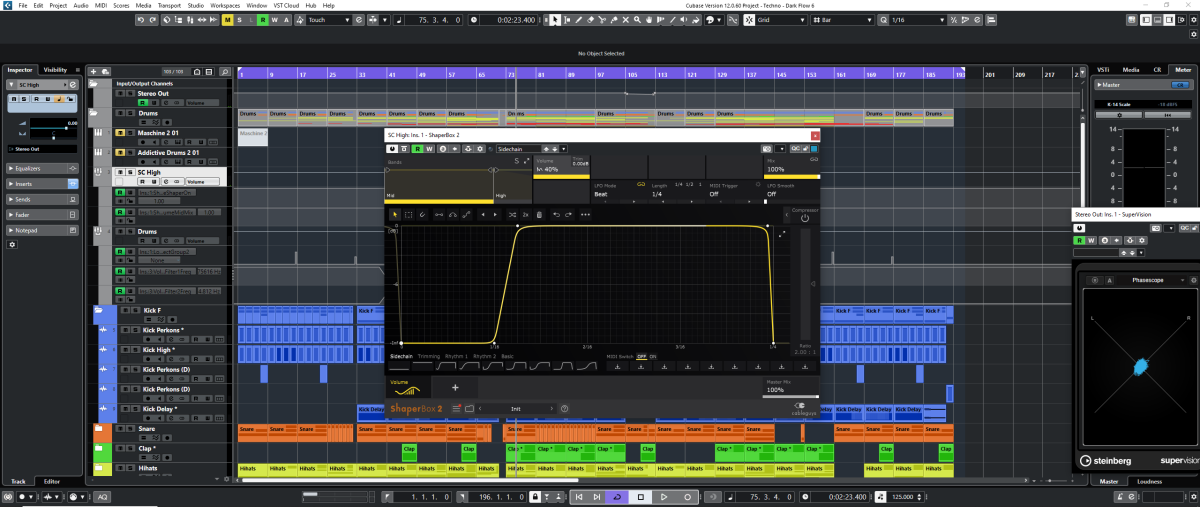Open the Transport menu
The image size is (1200, 507).
click(x=169, y=5)
